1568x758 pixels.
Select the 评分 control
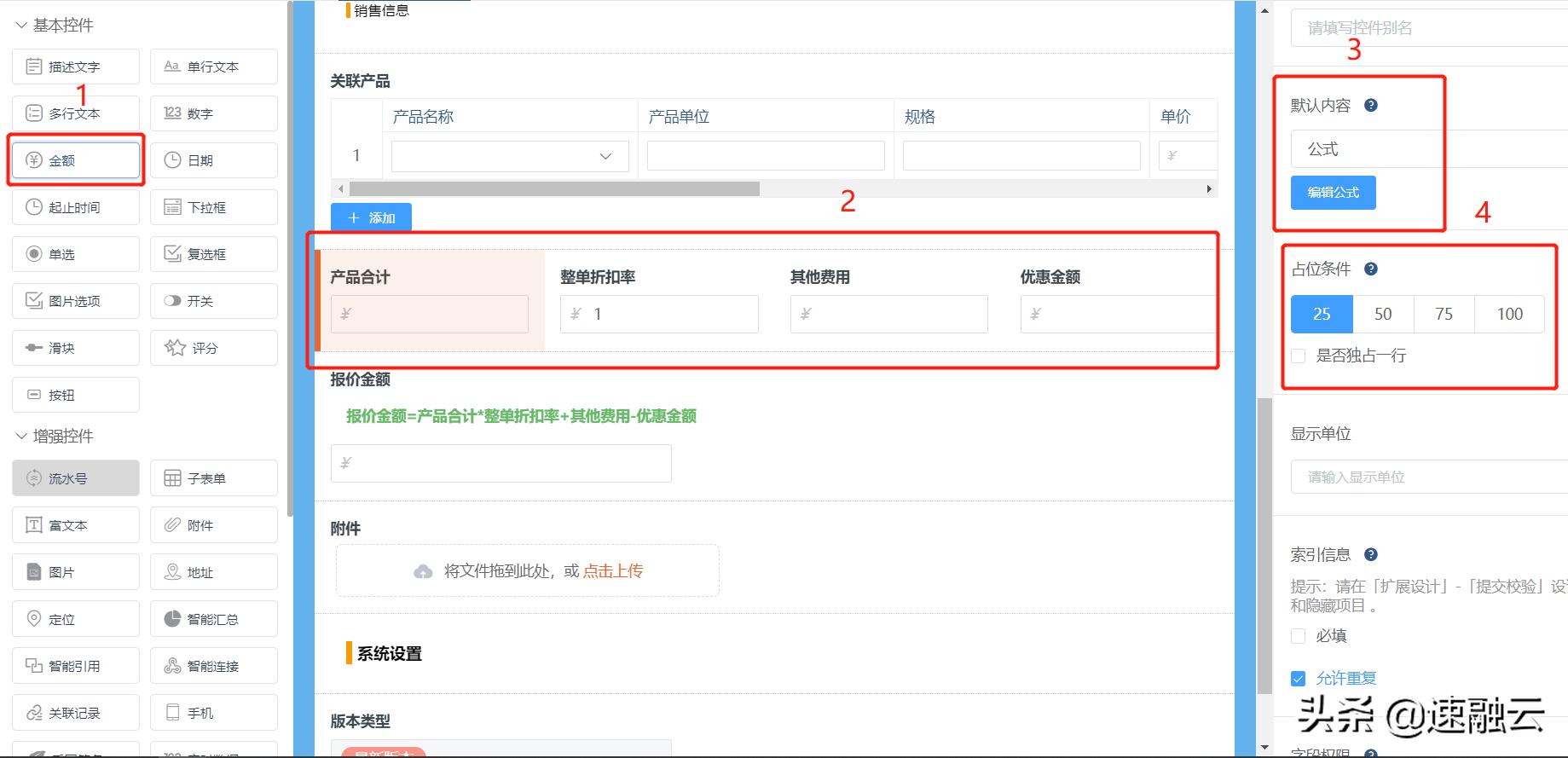pyautogui.click(x=214, y=348)
